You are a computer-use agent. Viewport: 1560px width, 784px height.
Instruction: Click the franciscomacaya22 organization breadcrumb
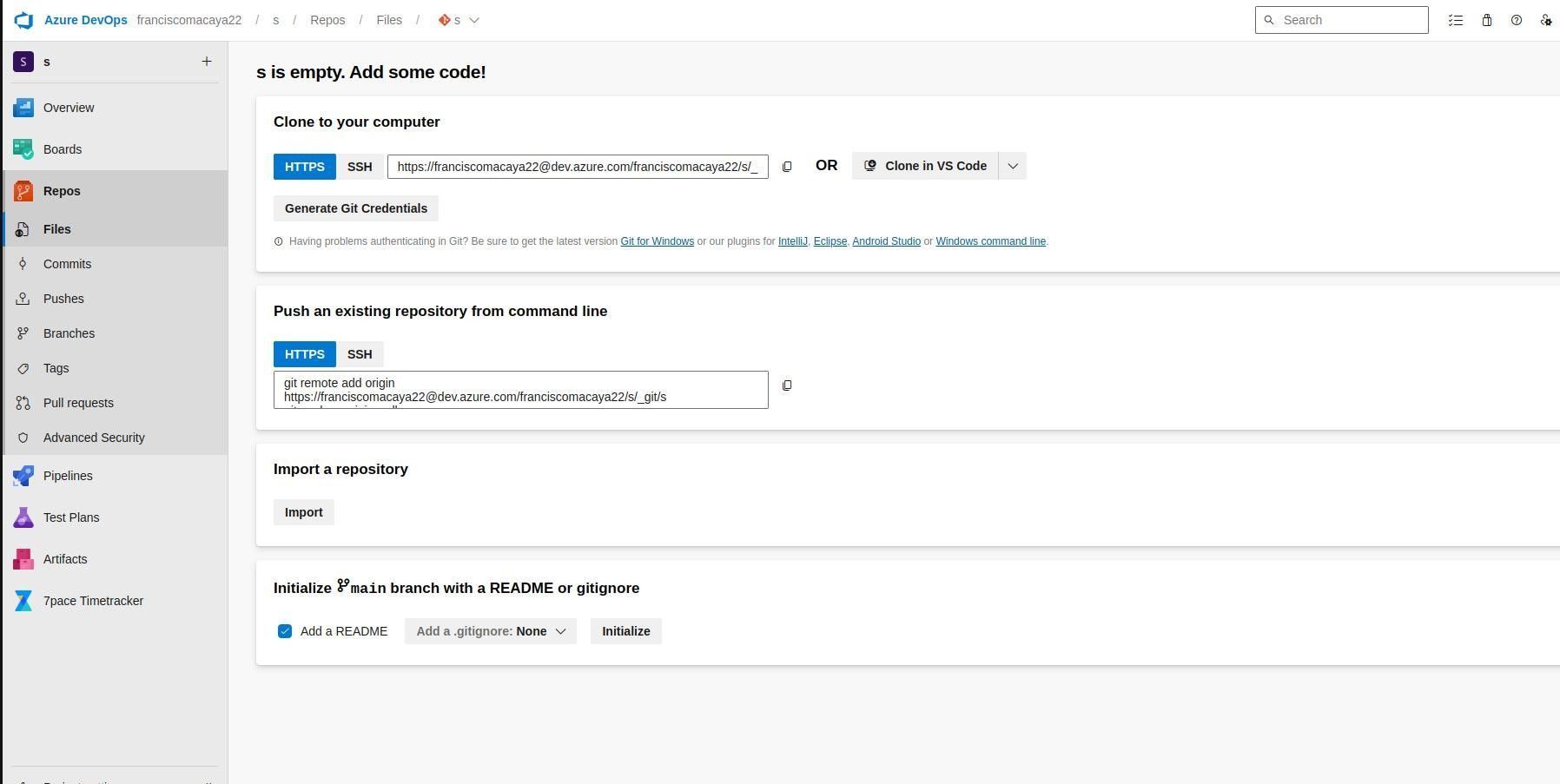189,20
